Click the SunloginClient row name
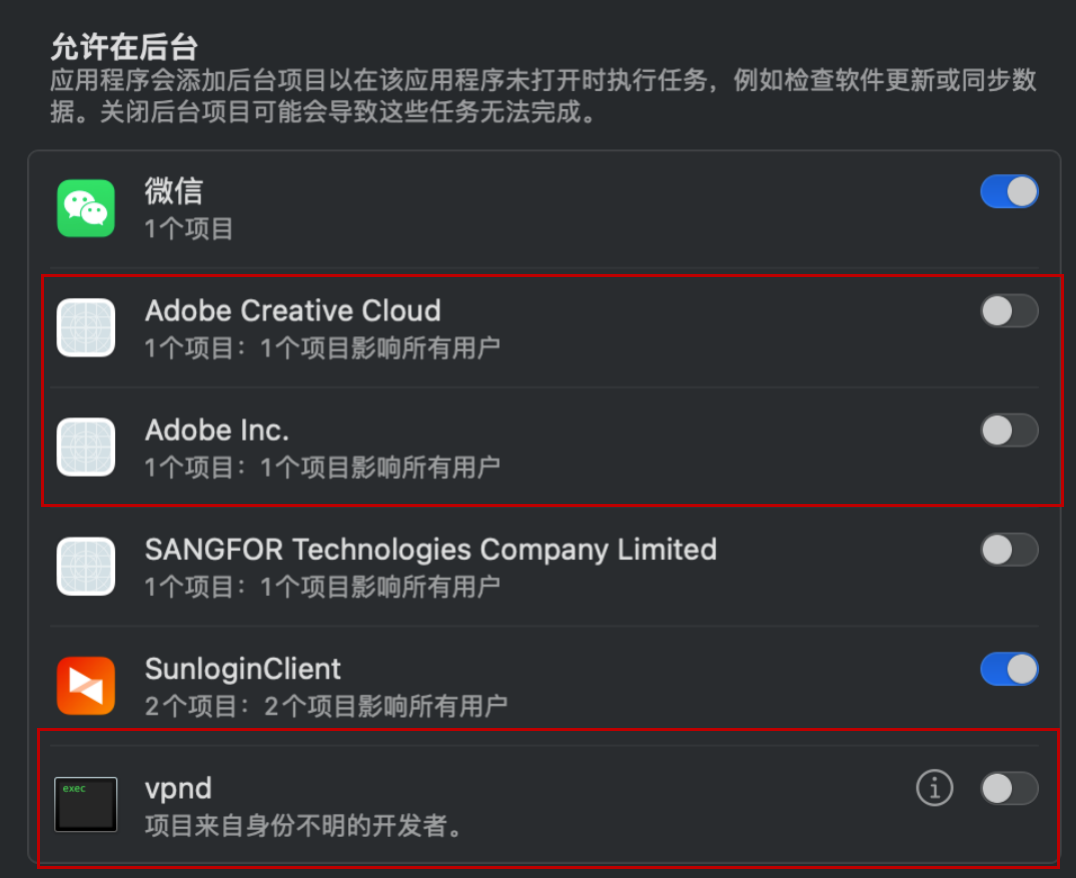This screenshot has height=878, width=1076. pos(243,669)
